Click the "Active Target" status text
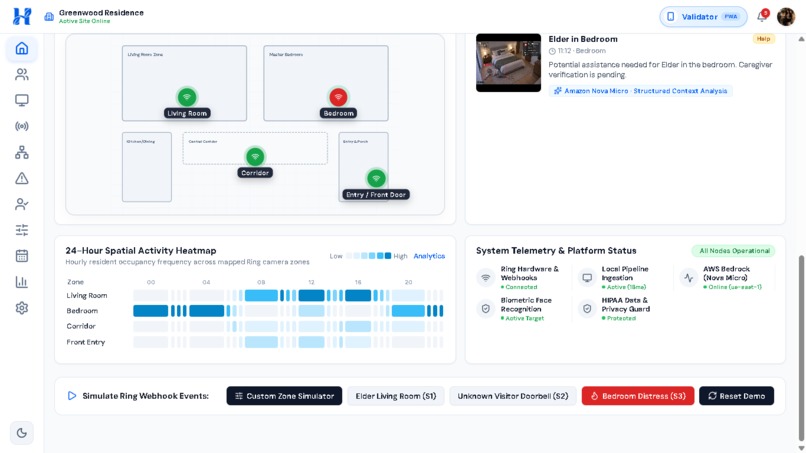The width and height of the screenshot is (806, 453). pos(522,318)
